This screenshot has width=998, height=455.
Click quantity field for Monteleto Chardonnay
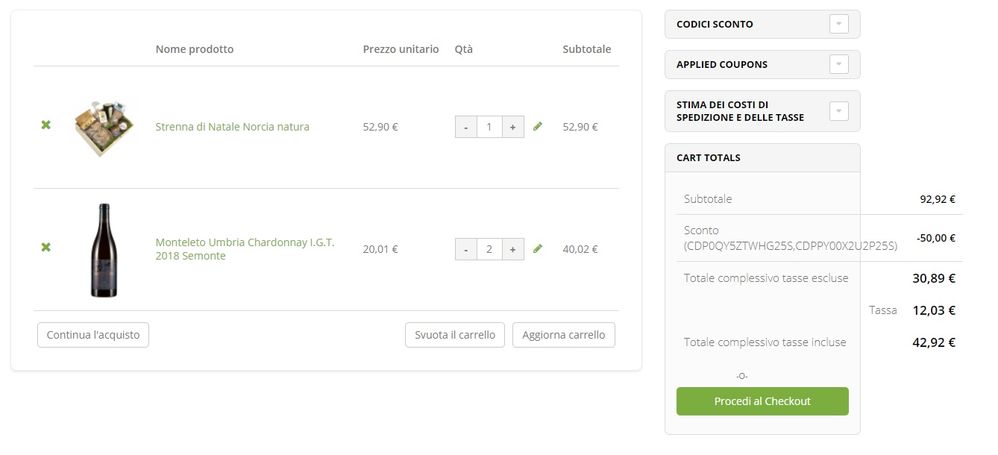click(488, 249)
